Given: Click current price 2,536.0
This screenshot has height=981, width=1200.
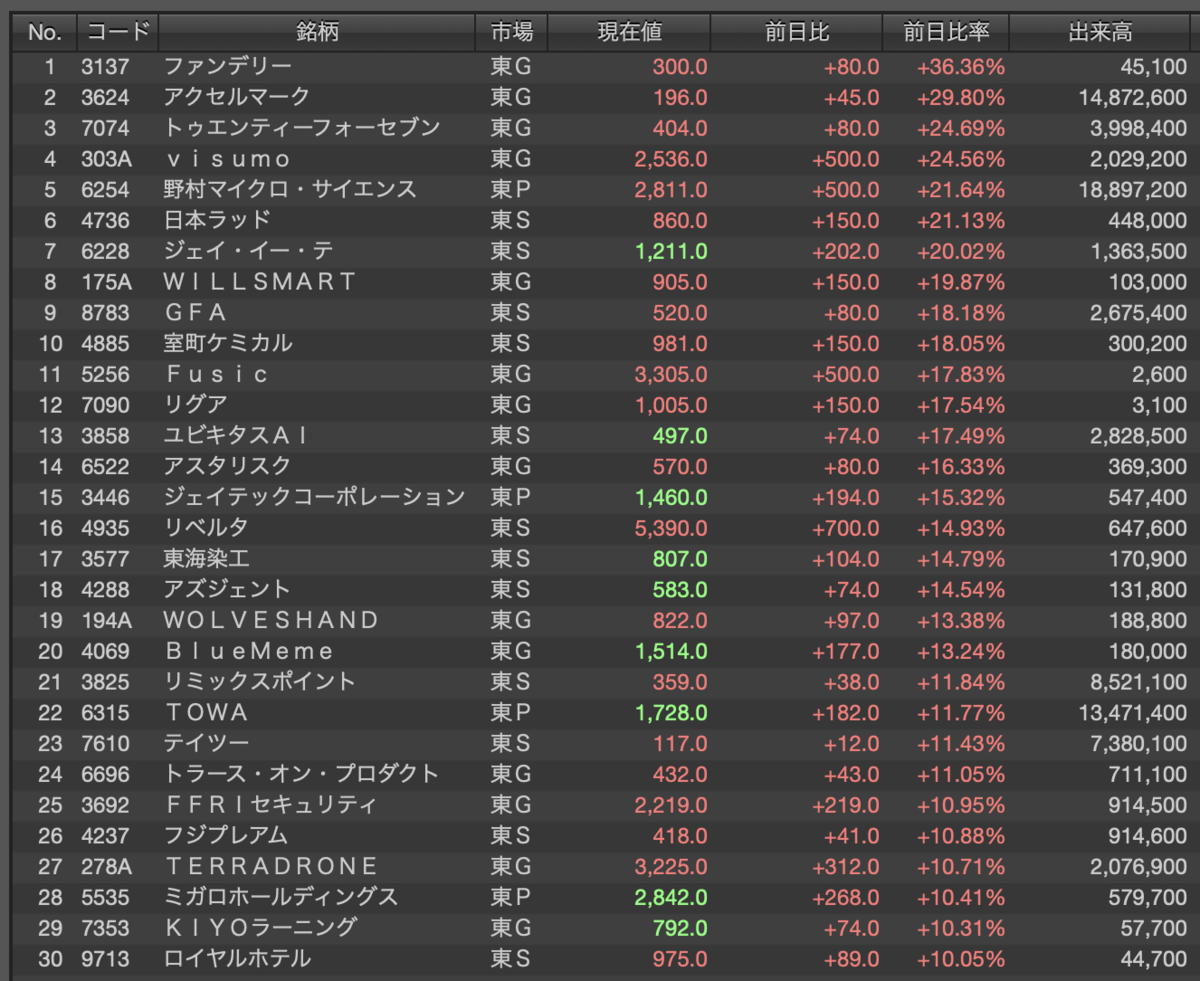Looking at the screenshot, I should (x=671, y=159).
